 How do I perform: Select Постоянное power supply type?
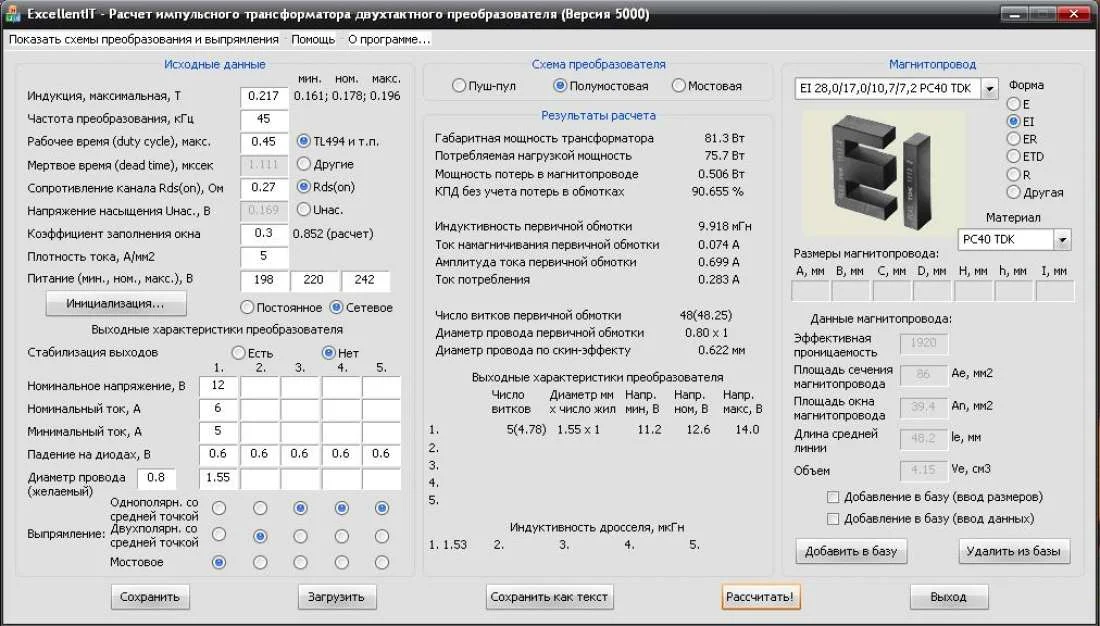[x=248, y=308]
